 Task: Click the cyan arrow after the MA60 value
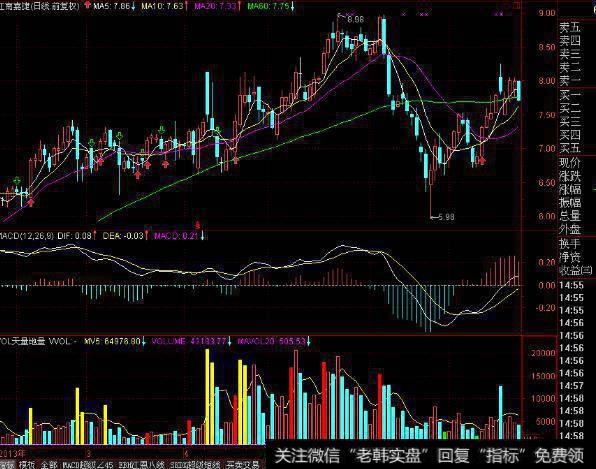coord(293,6)
